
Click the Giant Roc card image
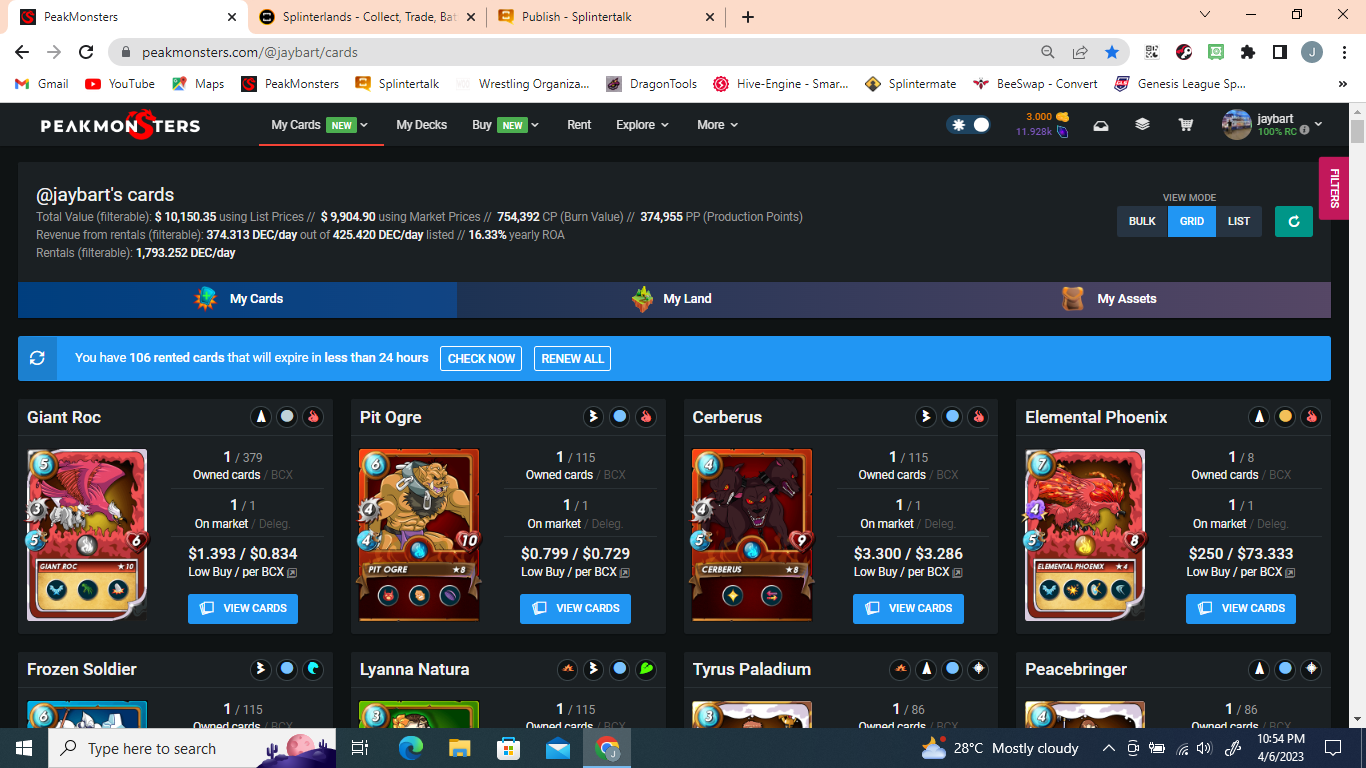[x=87, y=535]
